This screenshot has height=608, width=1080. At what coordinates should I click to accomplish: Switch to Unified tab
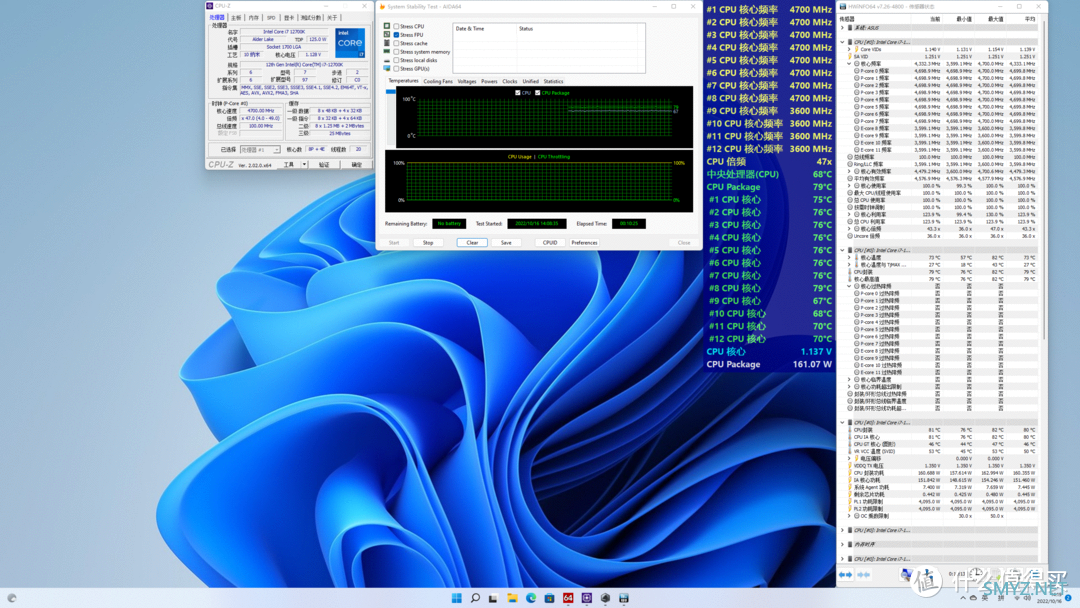tap(530, 81)
